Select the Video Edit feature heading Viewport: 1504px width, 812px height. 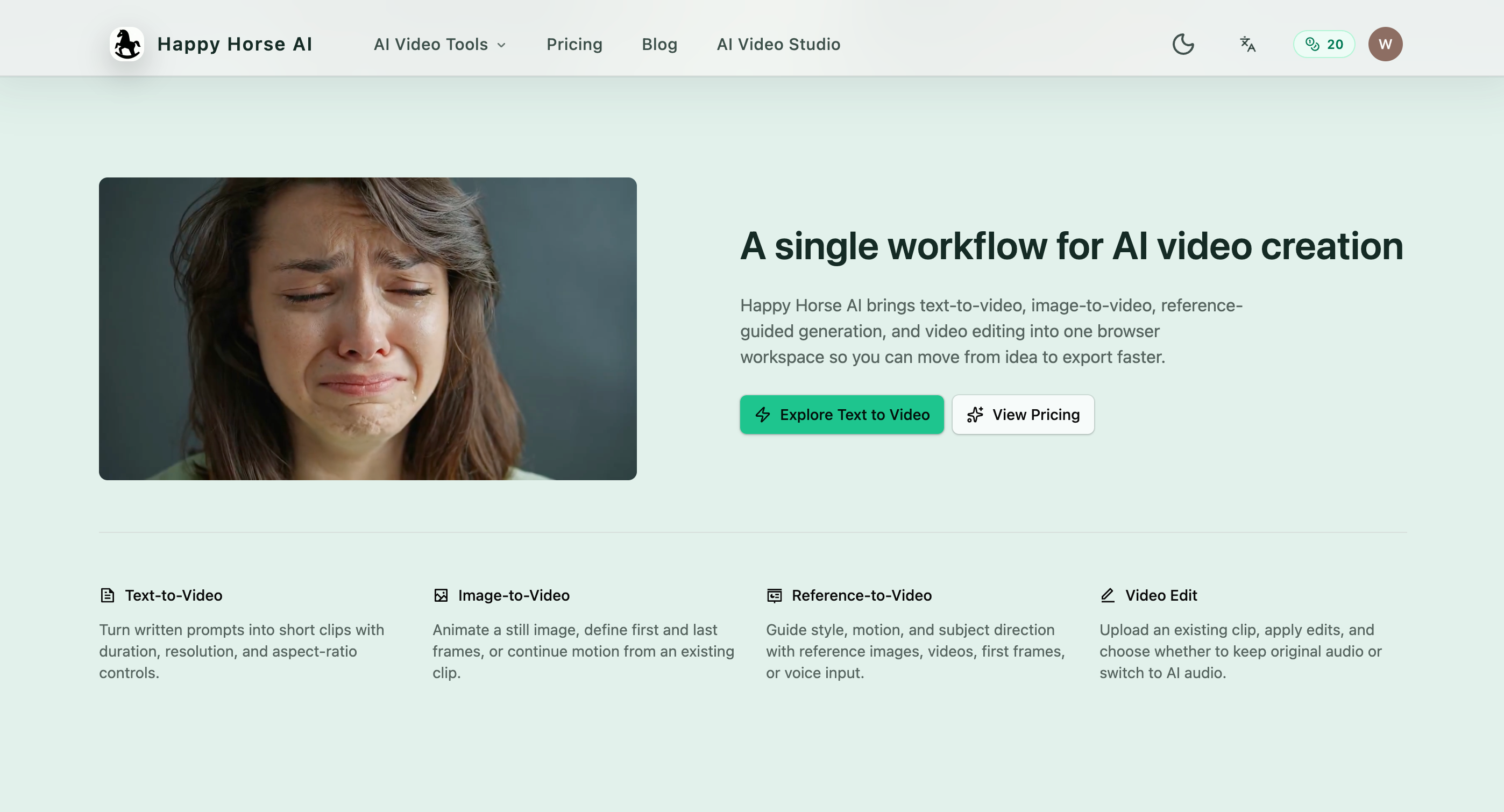coord(1161,595)
